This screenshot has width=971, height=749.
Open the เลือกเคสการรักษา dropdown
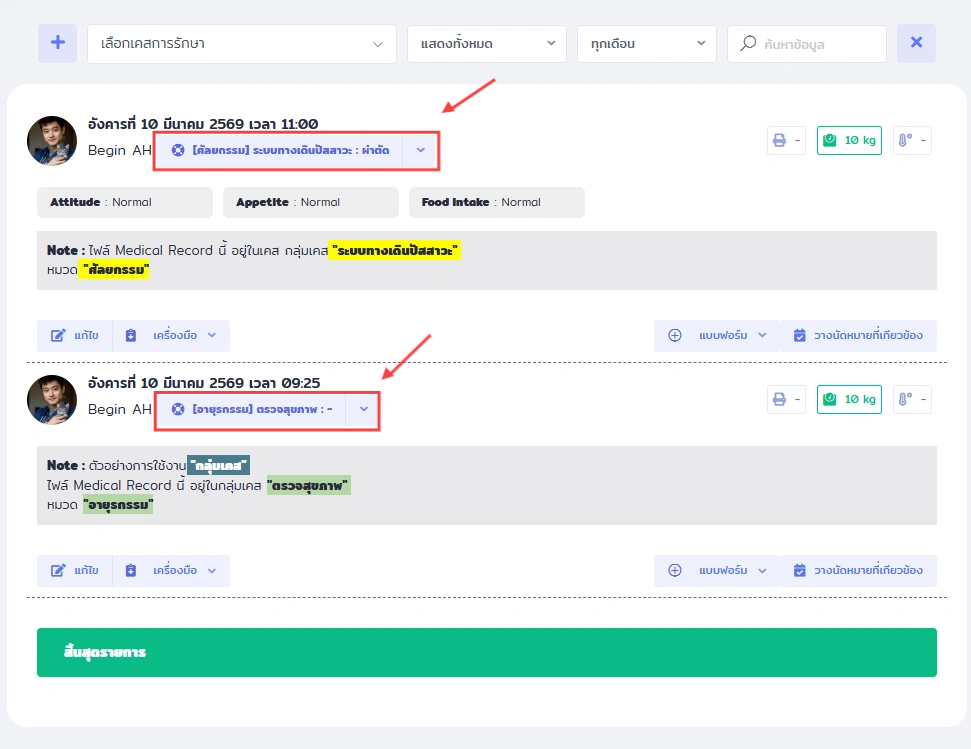[242, 44]
